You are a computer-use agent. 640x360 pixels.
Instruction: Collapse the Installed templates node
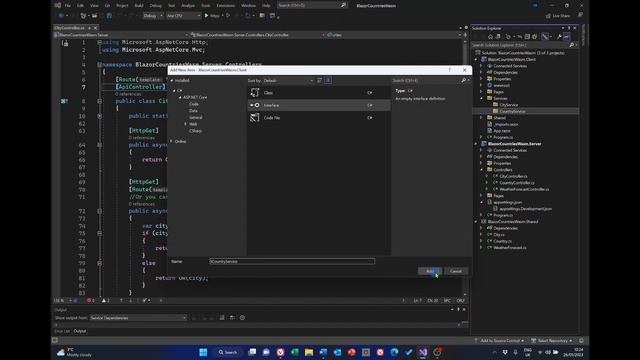click(x=172, y=80)
